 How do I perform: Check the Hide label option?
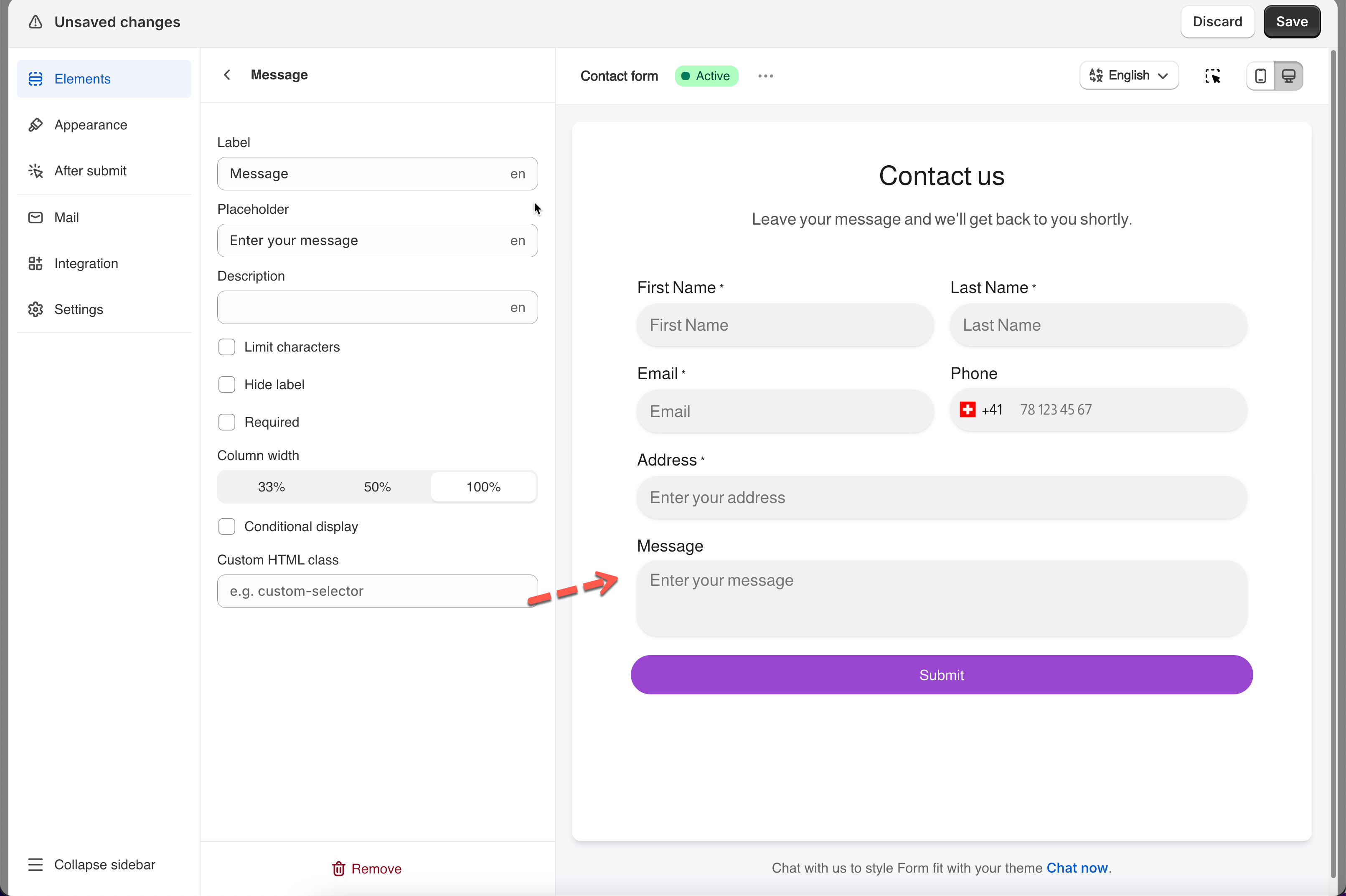pos(227,385)
